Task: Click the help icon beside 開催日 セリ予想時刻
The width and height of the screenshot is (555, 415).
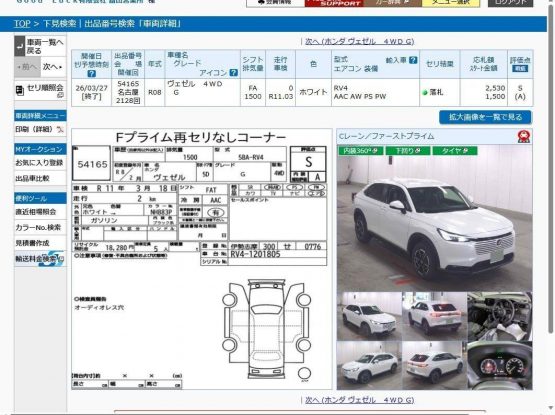Action: pyautogui.click(x=91, y=74)
